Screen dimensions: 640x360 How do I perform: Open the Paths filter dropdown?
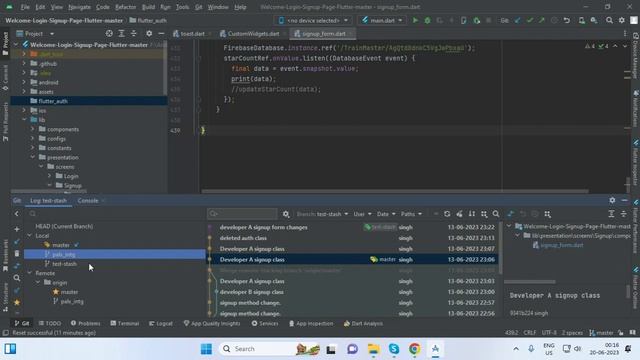[x=411, y=214]
